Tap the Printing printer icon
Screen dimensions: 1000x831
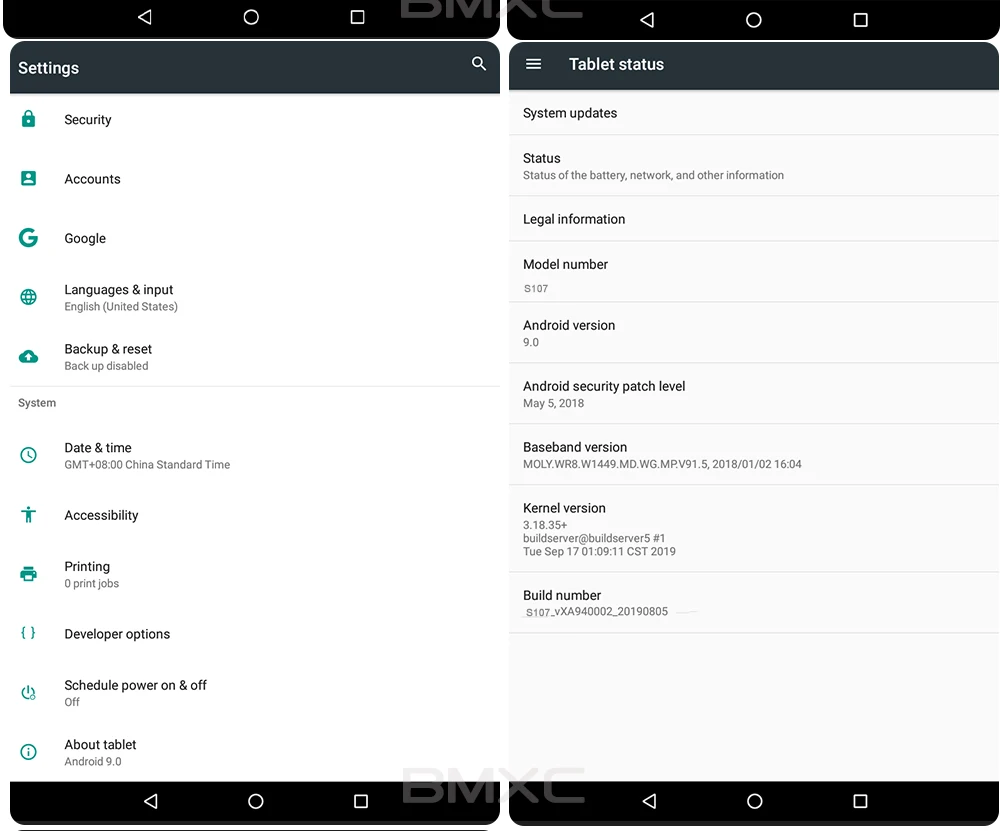click(28, 574)
